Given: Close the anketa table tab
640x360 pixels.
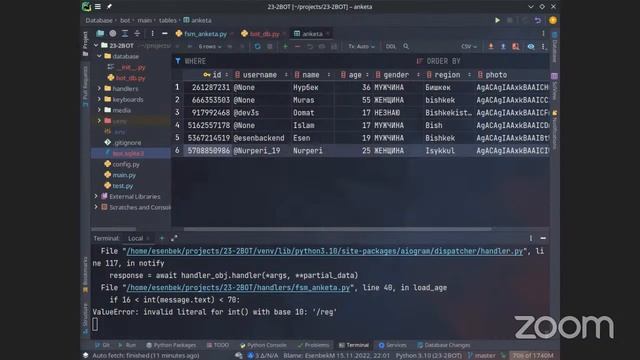Looking at the screenshot, I should 328,33.
